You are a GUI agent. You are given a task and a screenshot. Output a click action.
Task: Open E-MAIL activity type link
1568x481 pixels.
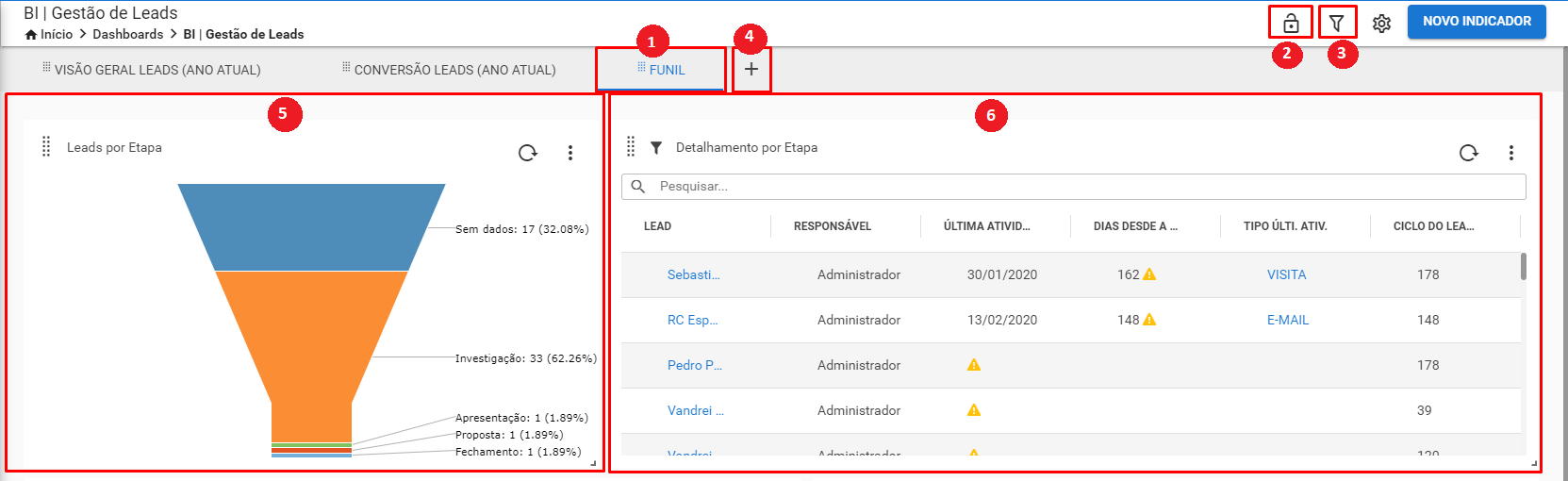pyautogui.click(x=1288, y=320)
